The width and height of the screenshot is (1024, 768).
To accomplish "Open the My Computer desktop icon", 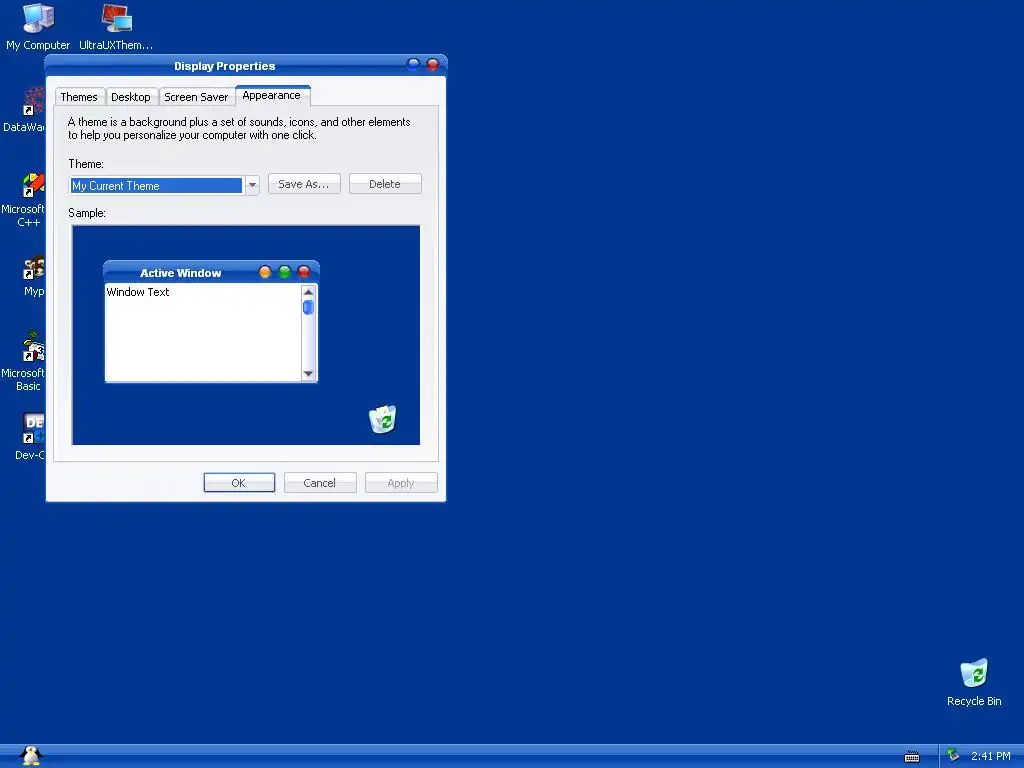I will [x=38, y=26].
